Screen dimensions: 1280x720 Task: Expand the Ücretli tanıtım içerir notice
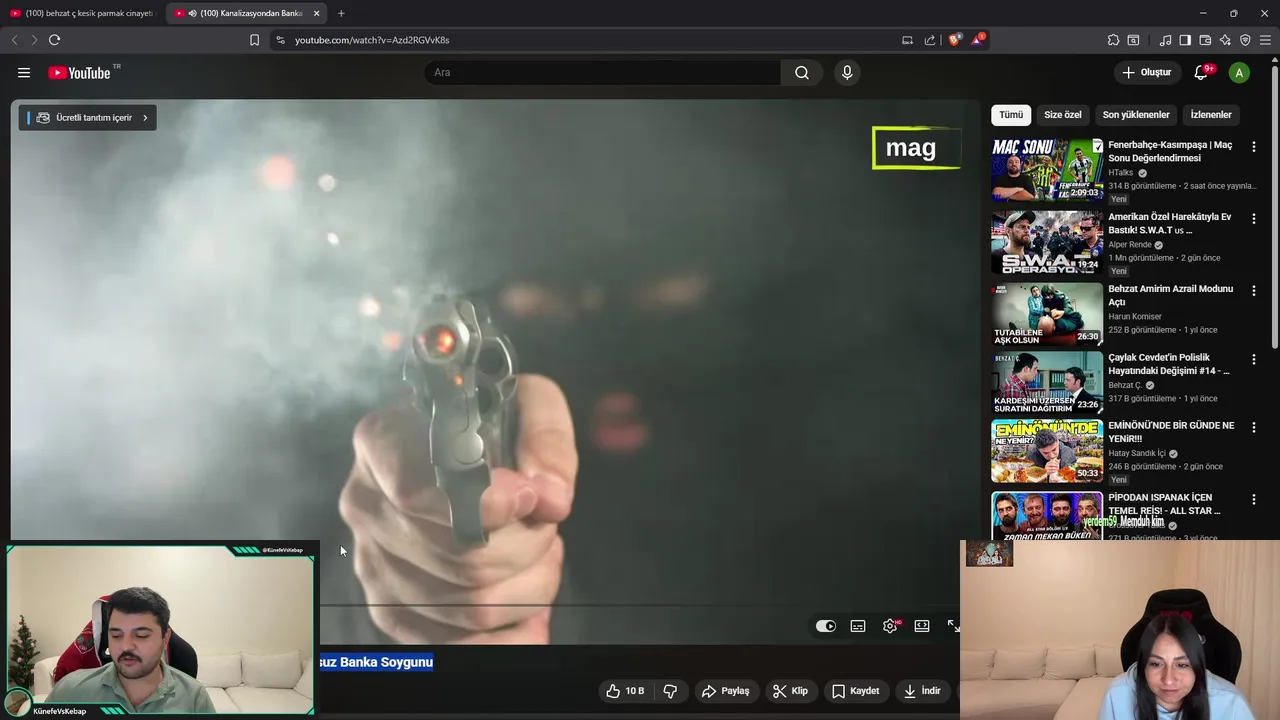pos(87,118)
